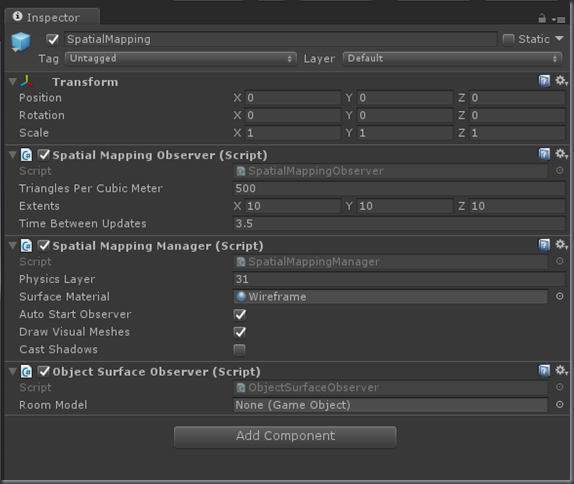
Task: Open Spatial Mapping Manager help icon
Action: [x=544, y=245]
